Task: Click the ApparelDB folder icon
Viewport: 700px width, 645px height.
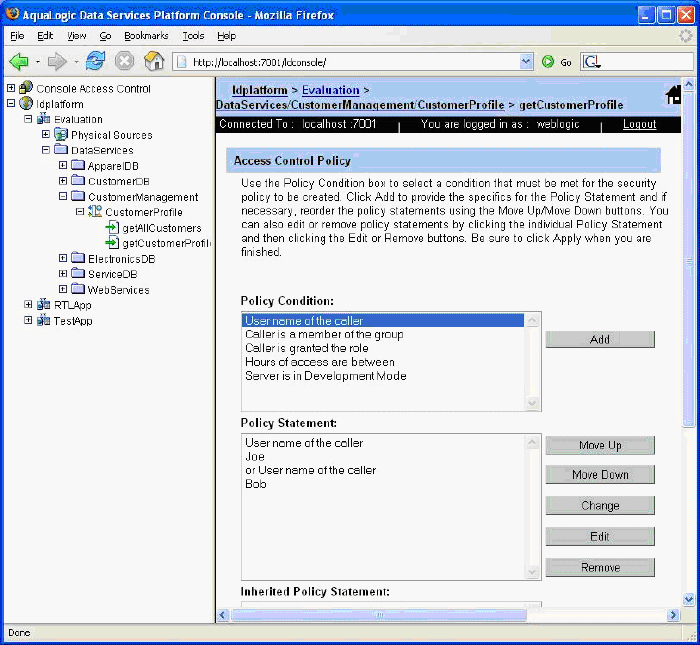Action: pos(78,165)
